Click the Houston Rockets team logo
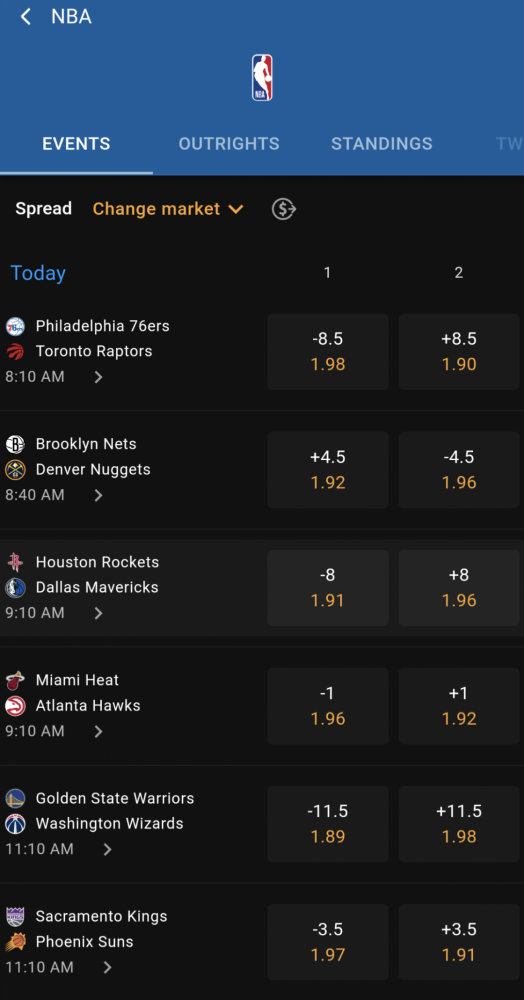The height and width of the screenshot is (1000, 524). tap(15, 562)
